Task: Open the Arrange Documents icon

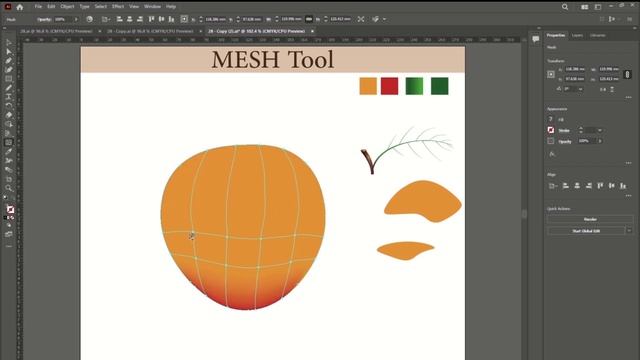Action: coord(585,7)
